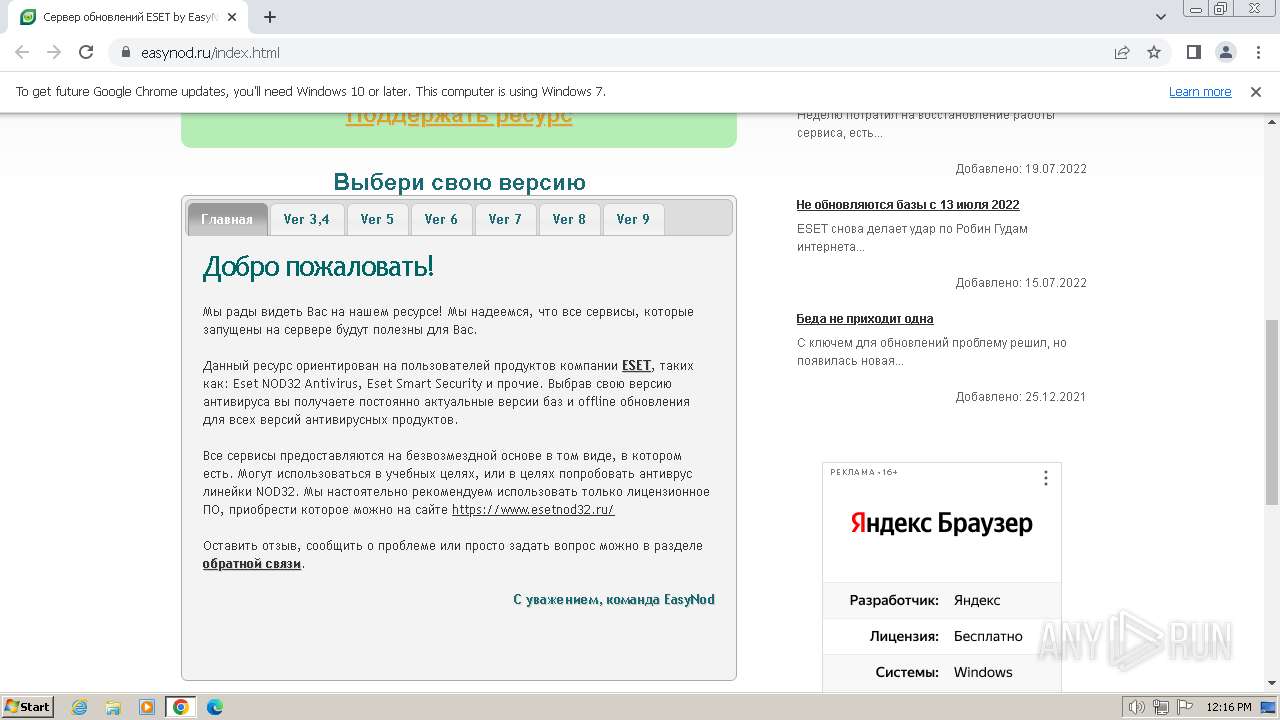Open the ad options three-dot menu
Image resolution: width=1280 pixels, height=720 pixels.
(x=1046, y=478)
